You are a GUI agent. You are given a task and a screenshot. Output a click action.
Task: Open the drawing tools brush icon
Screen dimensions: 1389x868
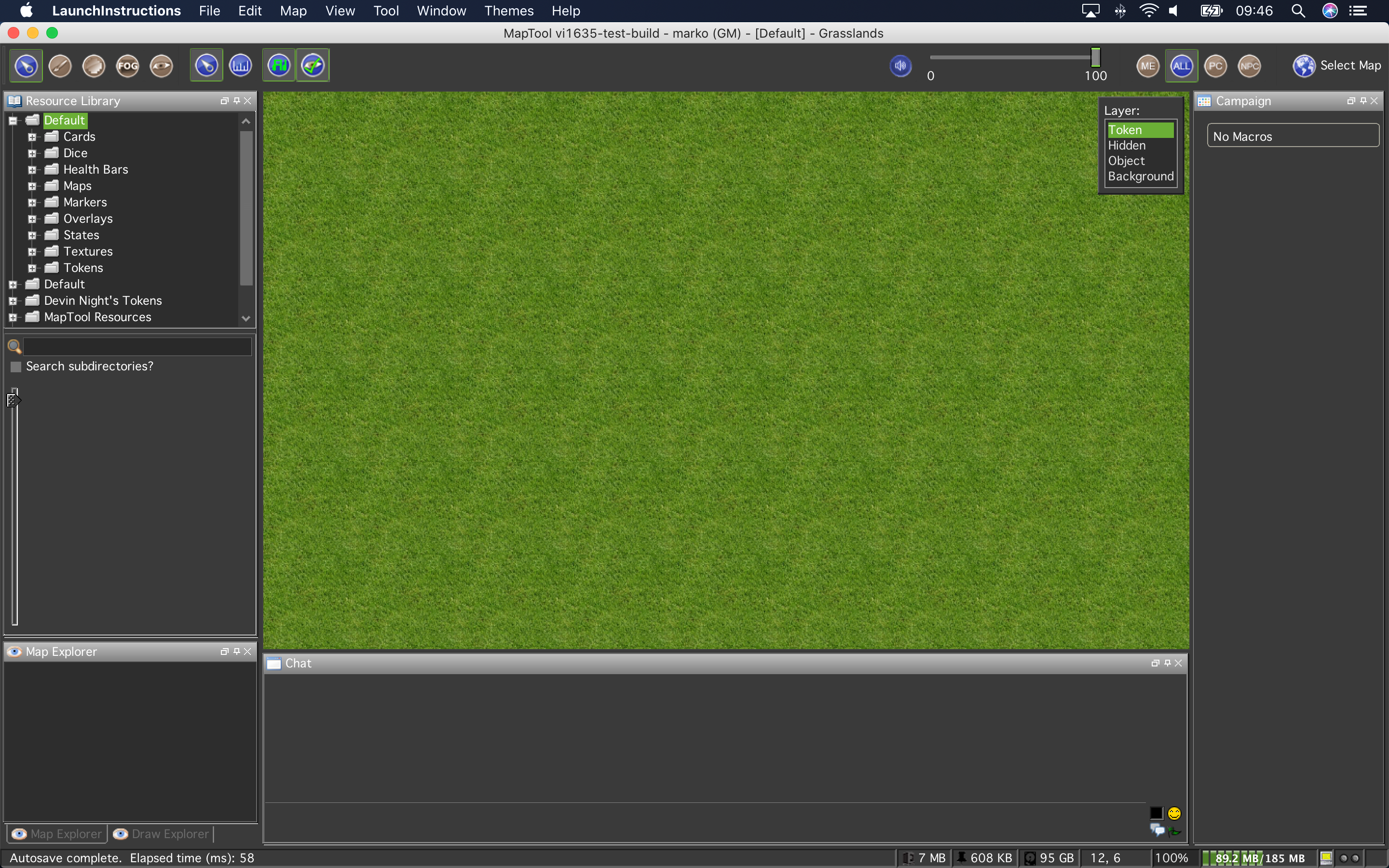pos(60,66)
